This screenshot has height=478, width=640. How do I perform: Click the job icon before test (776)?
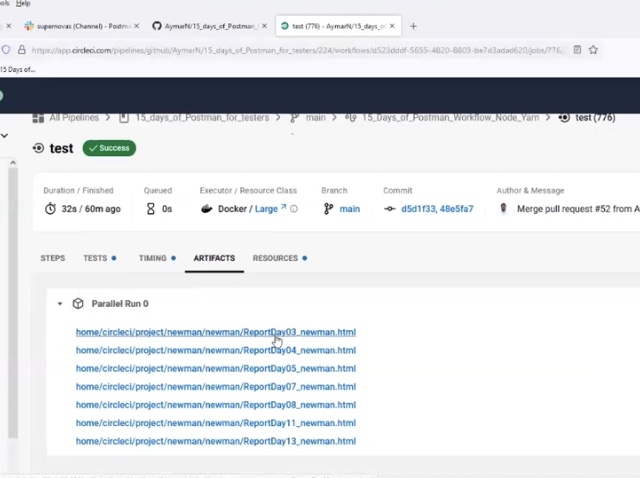[x=564, y=118]
